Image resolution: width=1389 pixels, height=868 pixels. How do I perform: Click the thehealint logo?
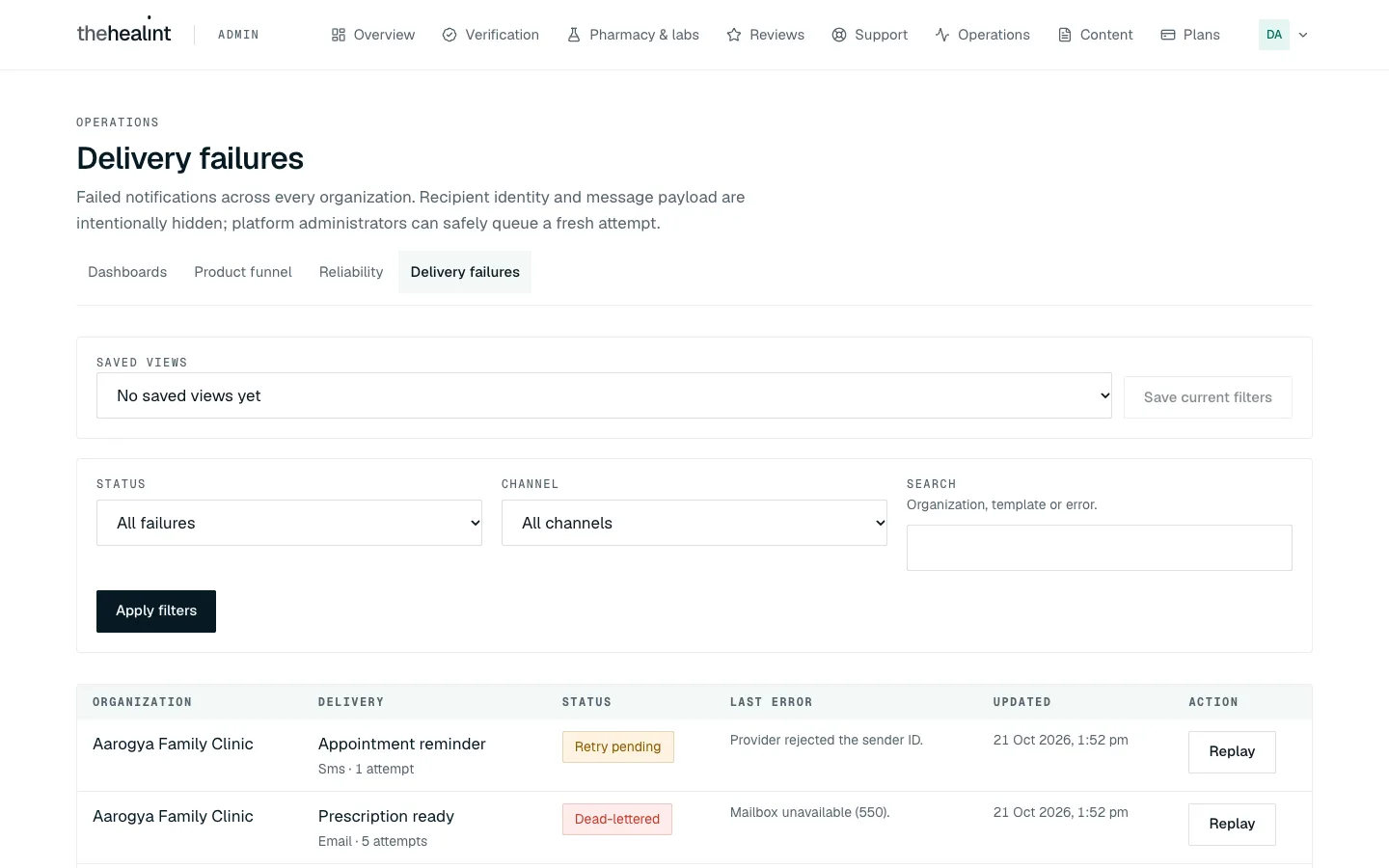123,32
